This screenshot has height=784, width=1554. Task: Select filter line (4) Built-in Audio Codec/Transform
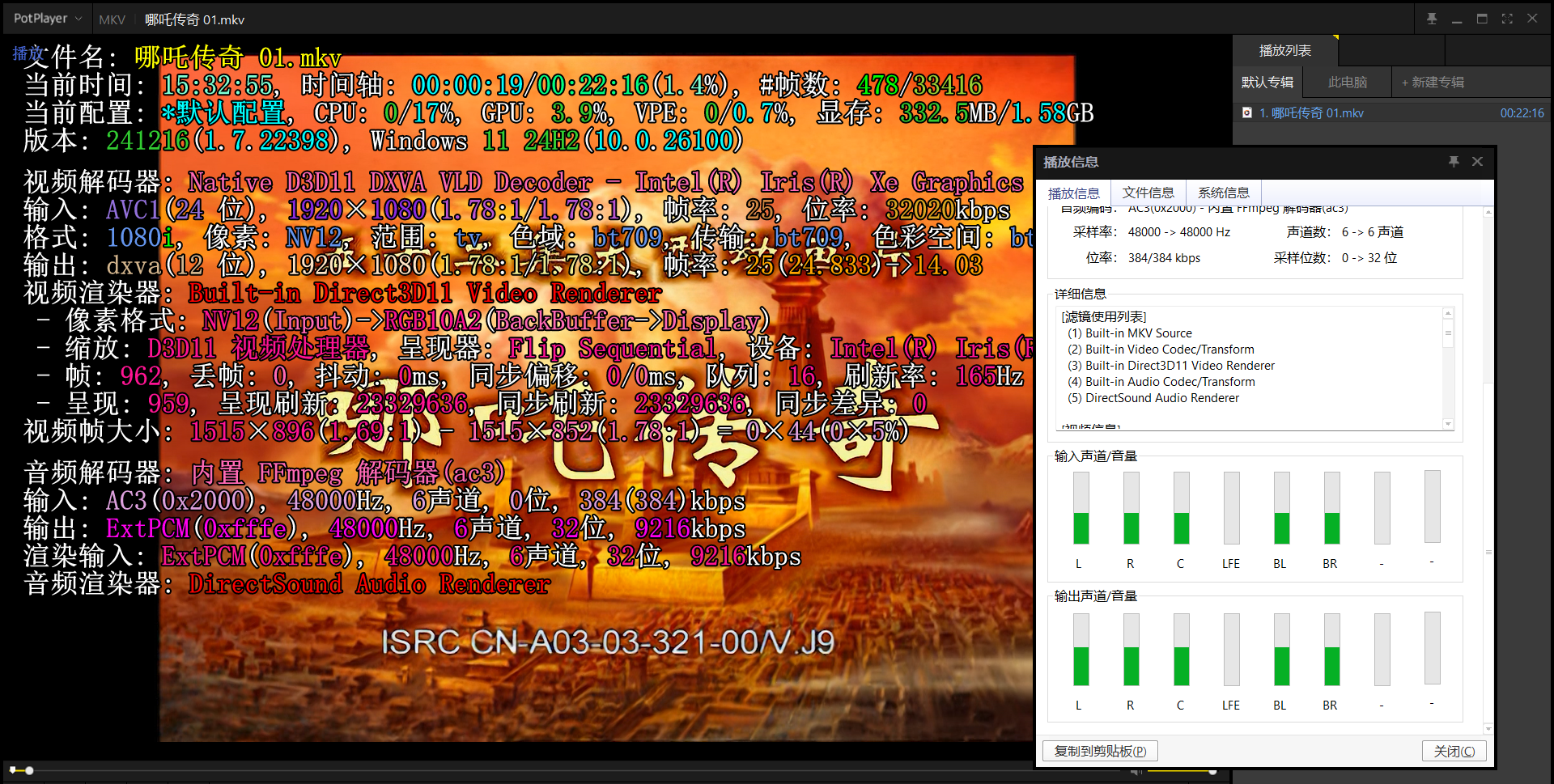pos(1161,382)
